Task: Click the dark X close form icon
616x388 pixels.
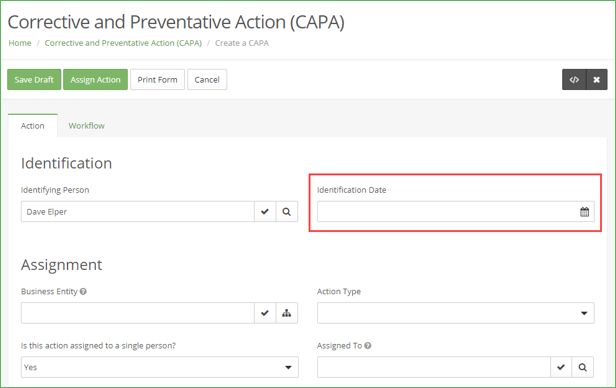Action: 597,80
